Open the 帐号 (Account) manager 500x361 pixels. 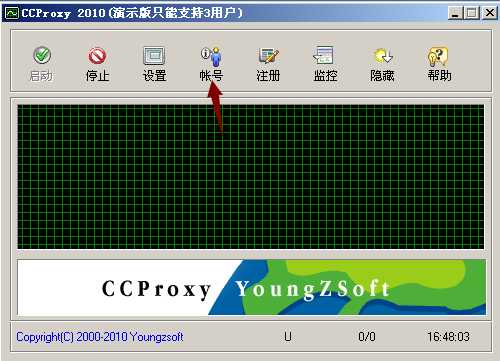(211, 64)
